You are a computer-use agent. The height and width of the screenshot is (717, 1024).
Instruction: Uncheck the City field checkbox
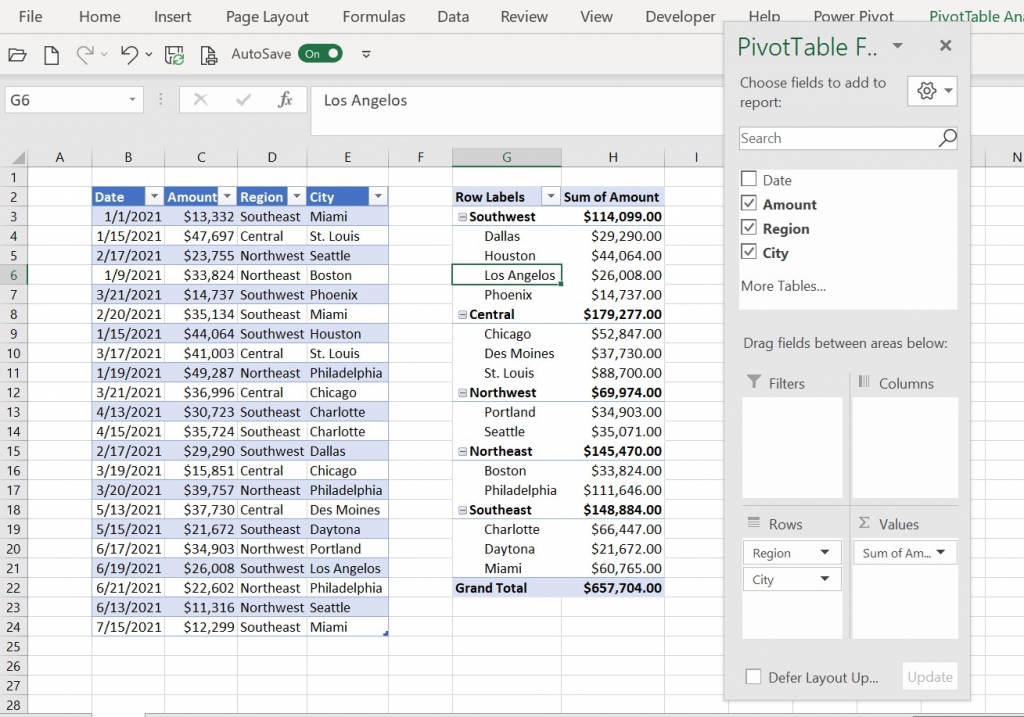click(x=749, y=252)
